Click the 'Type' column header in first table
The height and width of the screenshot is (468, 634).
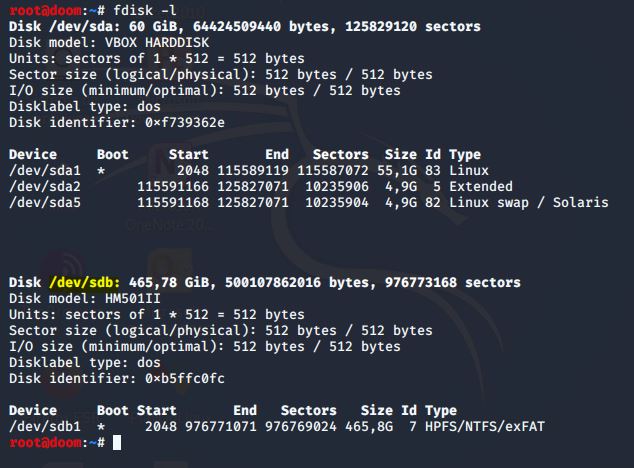[x=465, y=155]
